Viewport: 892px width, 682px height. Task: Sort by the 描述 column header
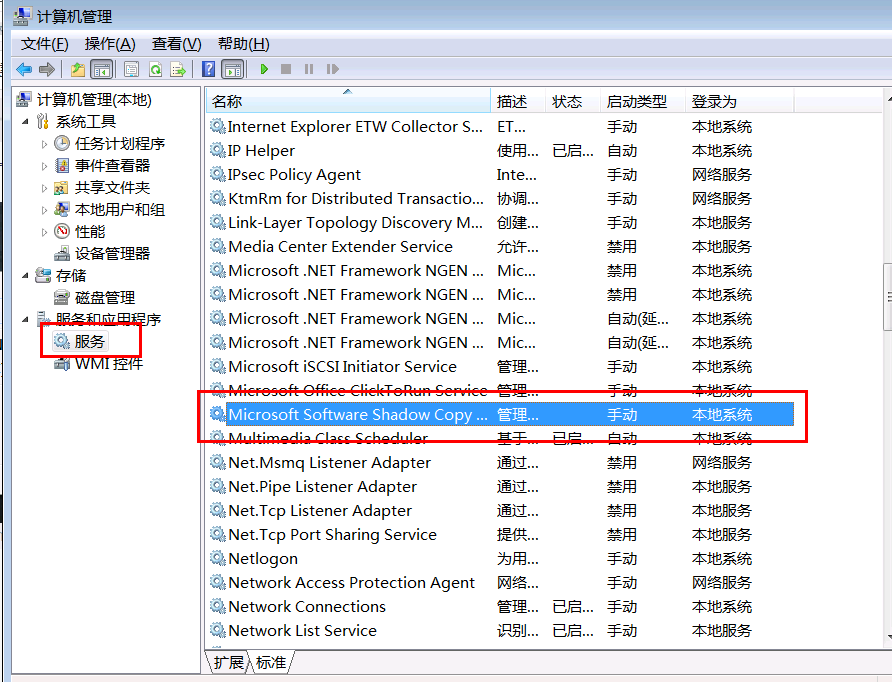coord(518,101)
